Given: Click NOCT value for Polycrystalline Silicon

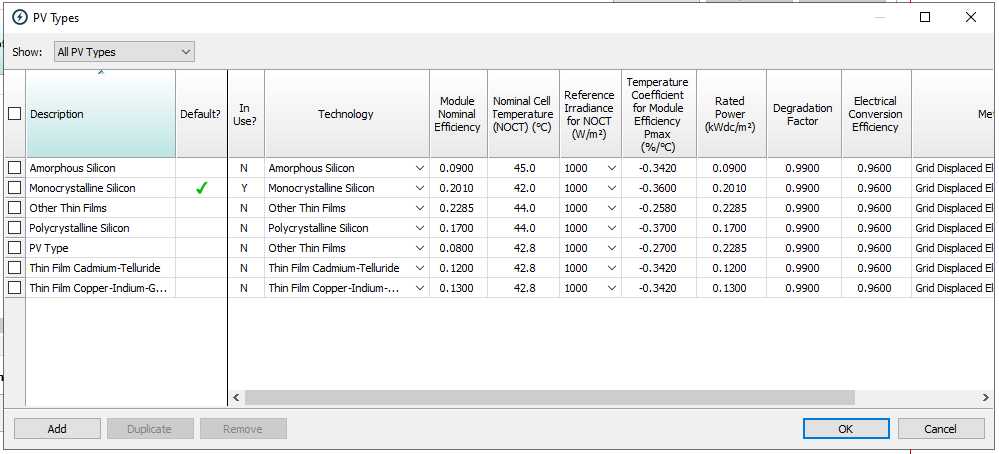Looking at the screenshot, I should tap(523, 228).
